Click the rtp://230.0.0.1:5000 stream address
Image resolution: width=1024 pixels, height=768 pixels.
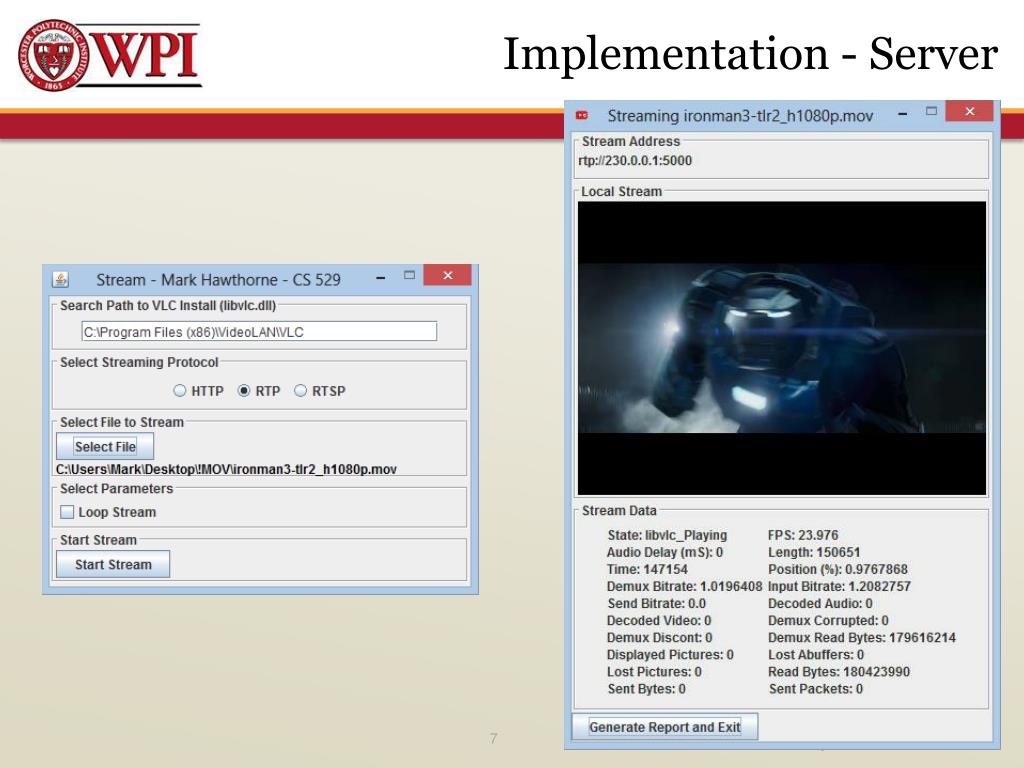point(635,161)
